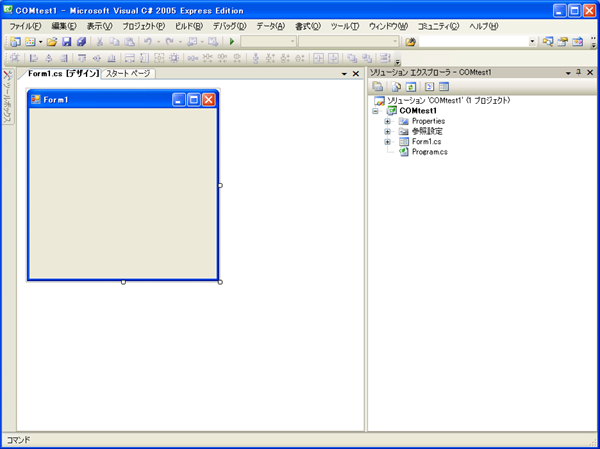Click the Save All icon
The image size is (600, 449).
81,42
